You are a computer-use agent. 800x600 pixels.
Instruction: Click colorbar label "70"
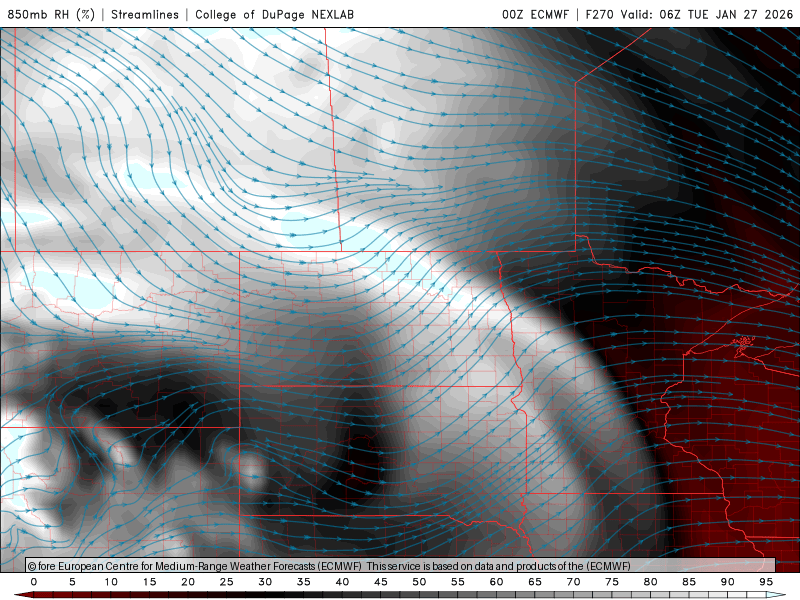573,582
